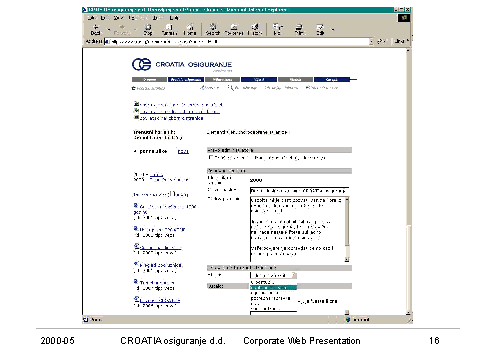Viewport: 480px width, 360px height.
Task: Open the address bar dropdown arrow
Action: click(x=371, y=42)
